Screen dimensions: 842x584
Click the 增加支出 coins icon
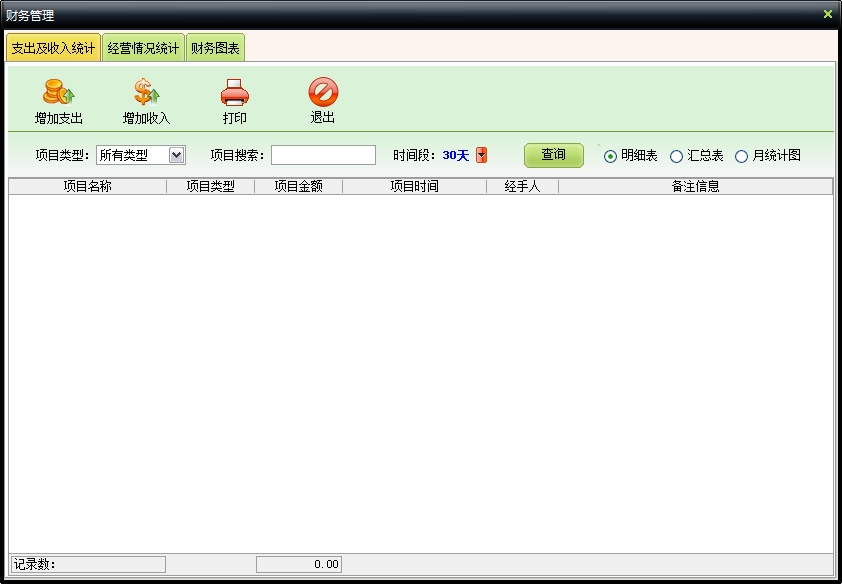click(x=58, y=93)
